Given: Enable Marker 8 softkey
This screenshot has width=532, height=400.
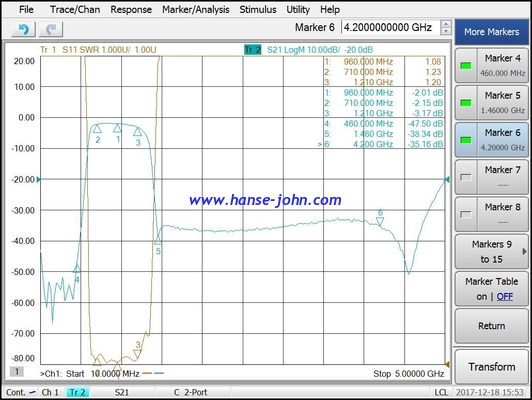Looking at the screenshot, I should coord(492,214).
